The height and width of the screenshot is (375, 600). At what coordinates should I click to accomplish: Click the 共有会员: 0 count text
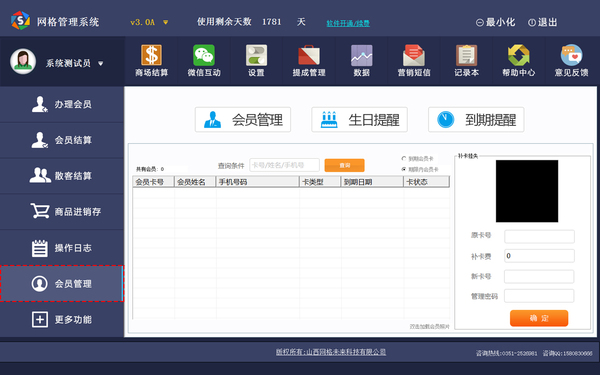tap(150, 169)
